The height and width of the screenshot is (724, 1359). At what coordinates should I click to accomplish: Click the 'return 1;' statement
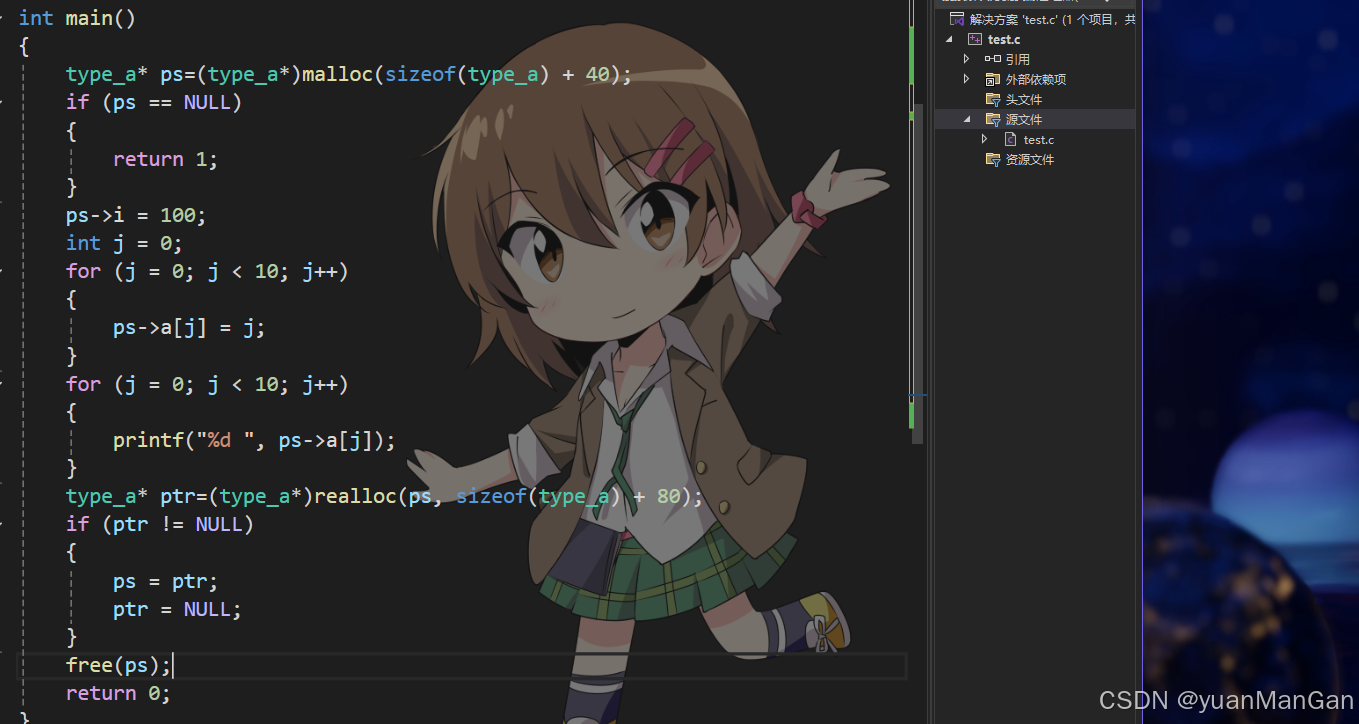pyautogui.click(x=165, y=159)
